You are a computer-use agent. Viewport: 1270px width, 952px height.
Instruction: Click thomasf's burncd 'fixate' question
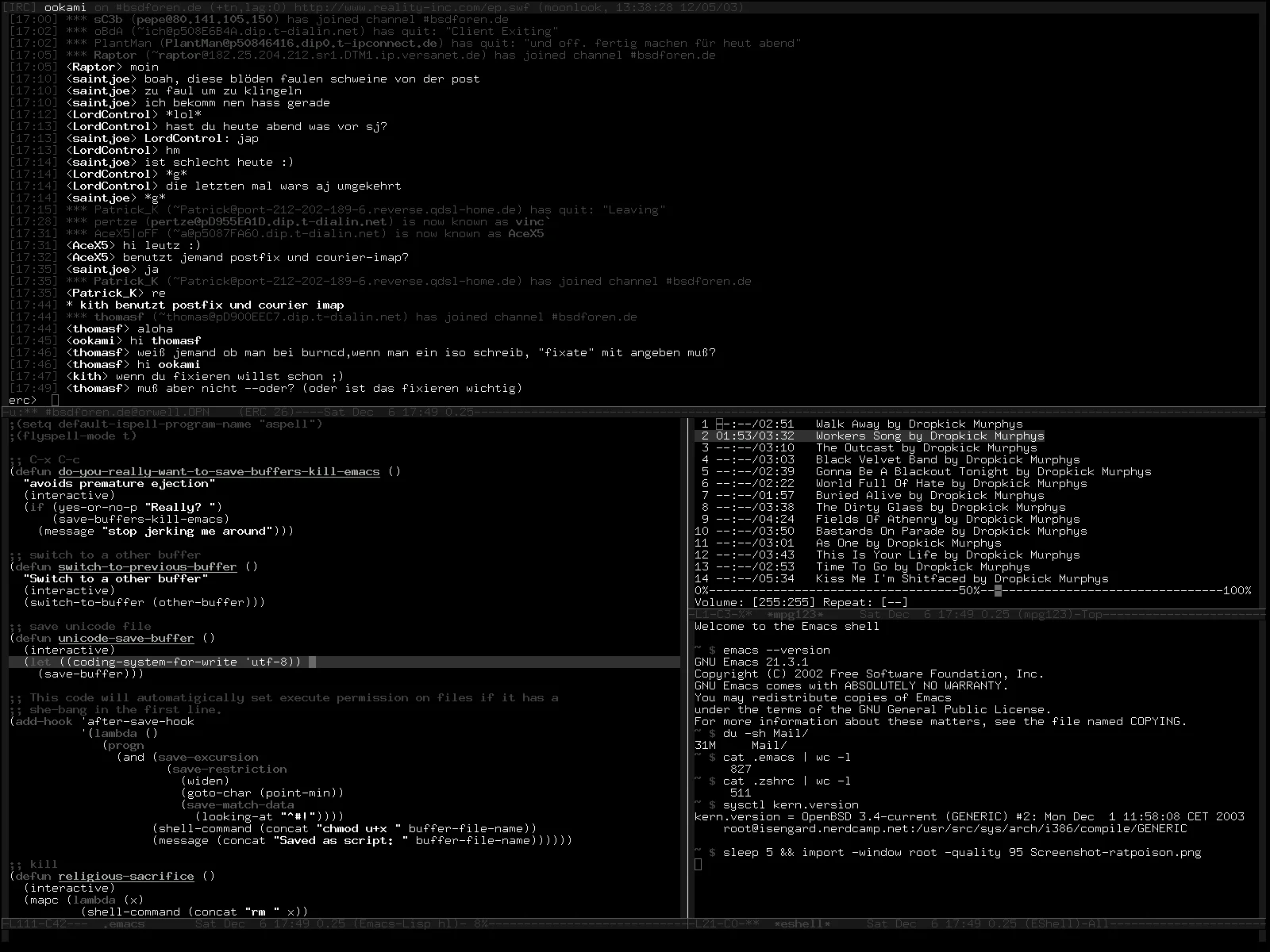click(x=391, y=352)
